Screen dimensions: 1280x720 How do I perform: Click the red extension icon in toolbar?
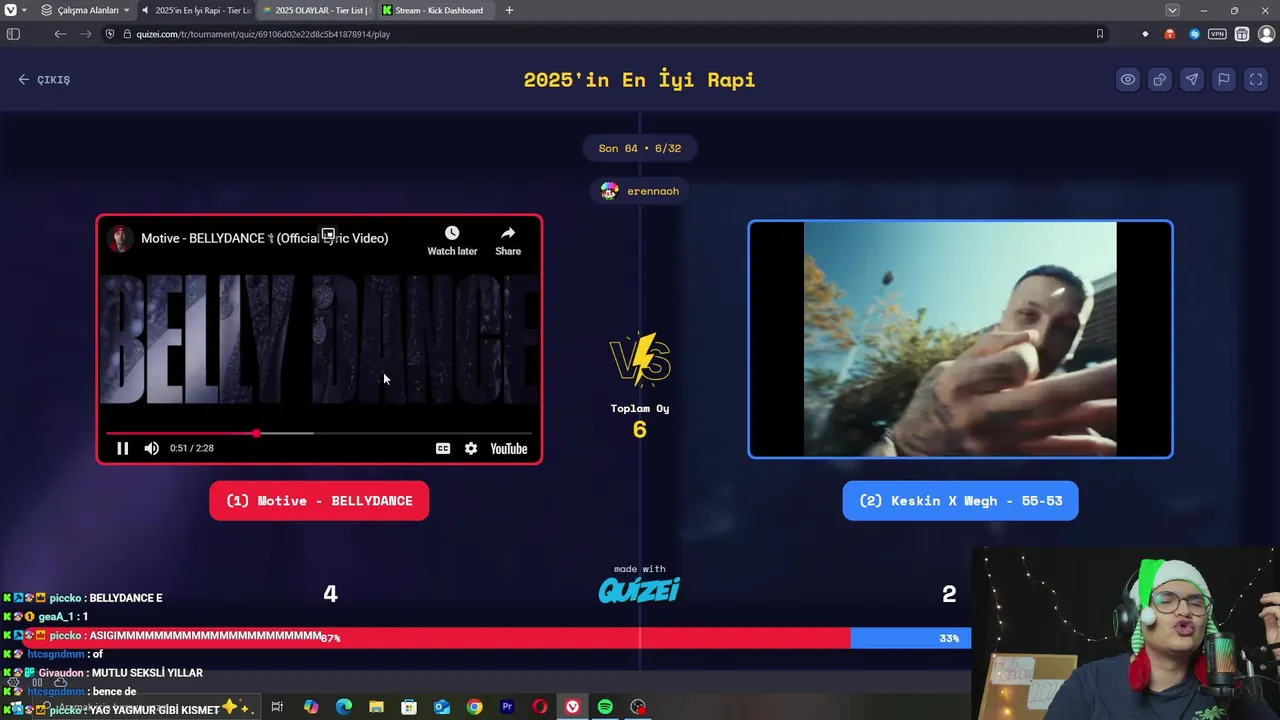(x=1170, y=34)
